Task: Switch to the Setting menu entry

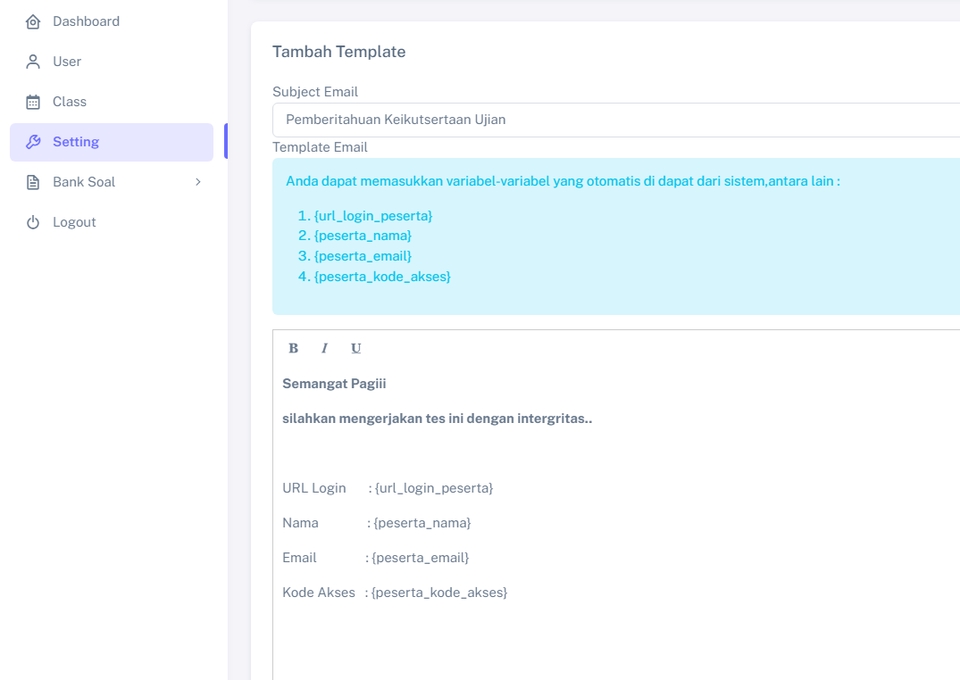Action: point(77,141)
